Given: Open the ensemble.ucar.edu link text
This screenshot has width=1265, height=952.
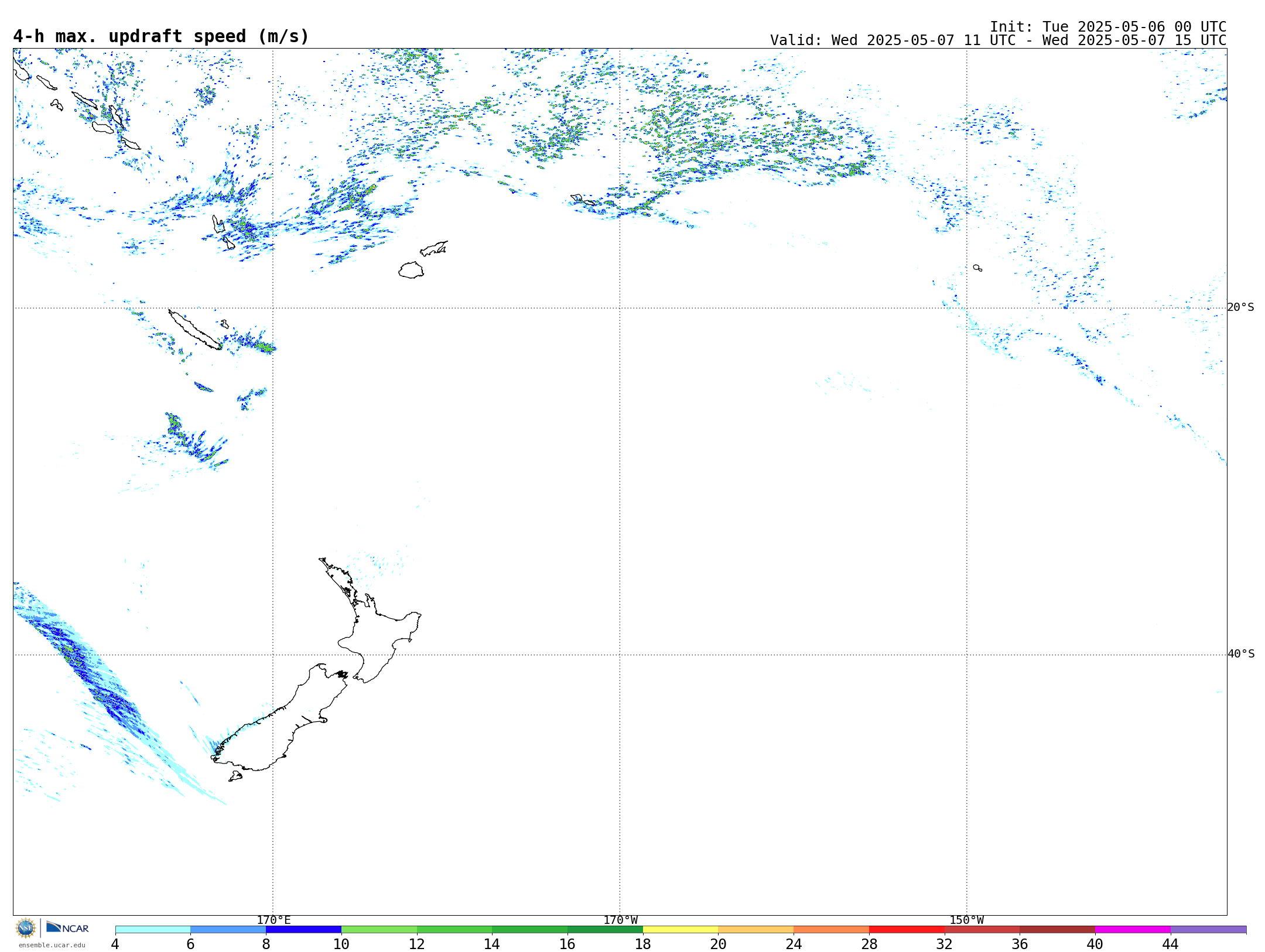Looking at the screenshot, I should (52, 945).
